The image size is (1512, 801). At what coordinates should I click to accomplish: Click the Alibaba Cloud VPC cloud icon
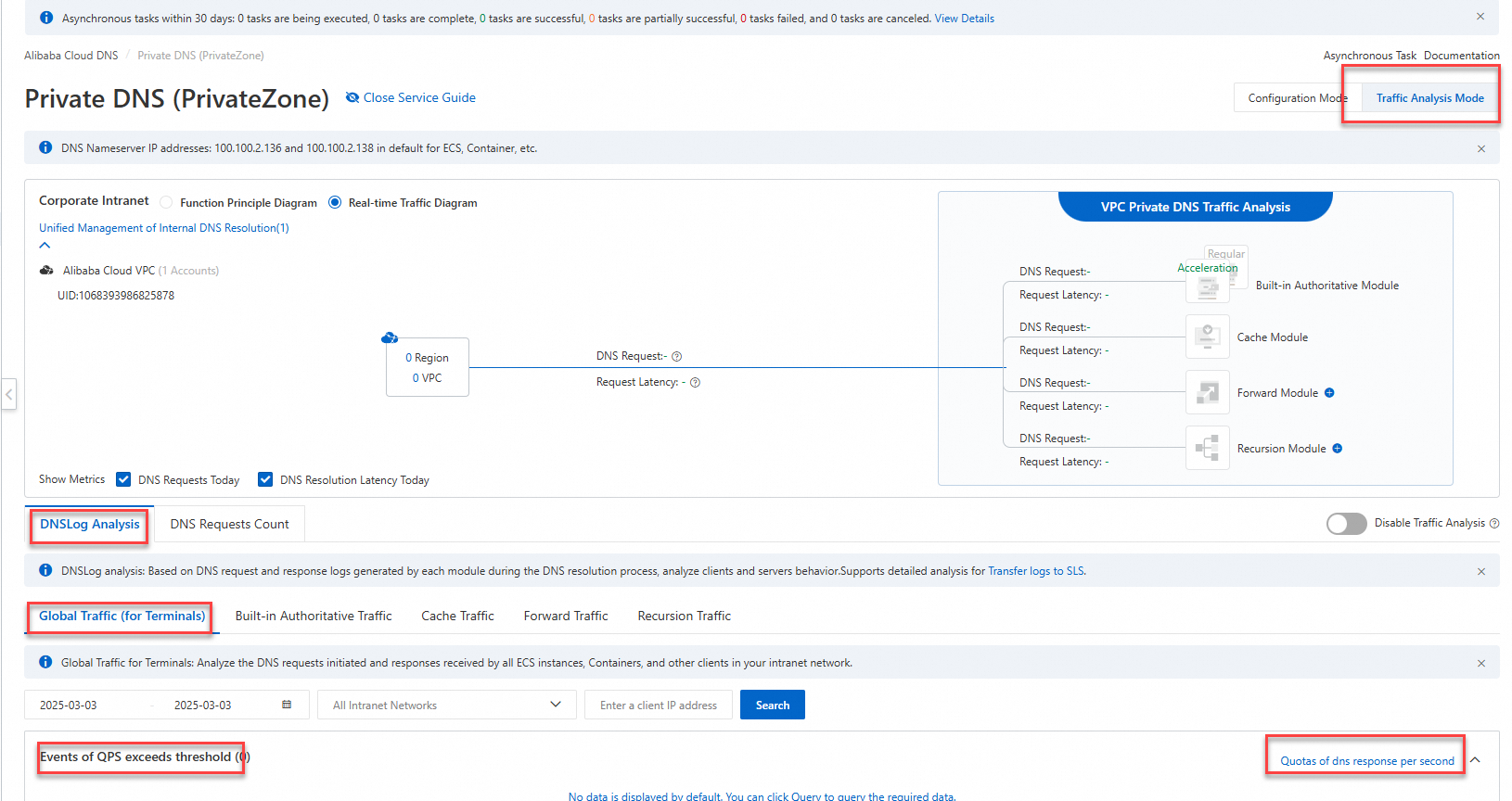click(46, 271)
